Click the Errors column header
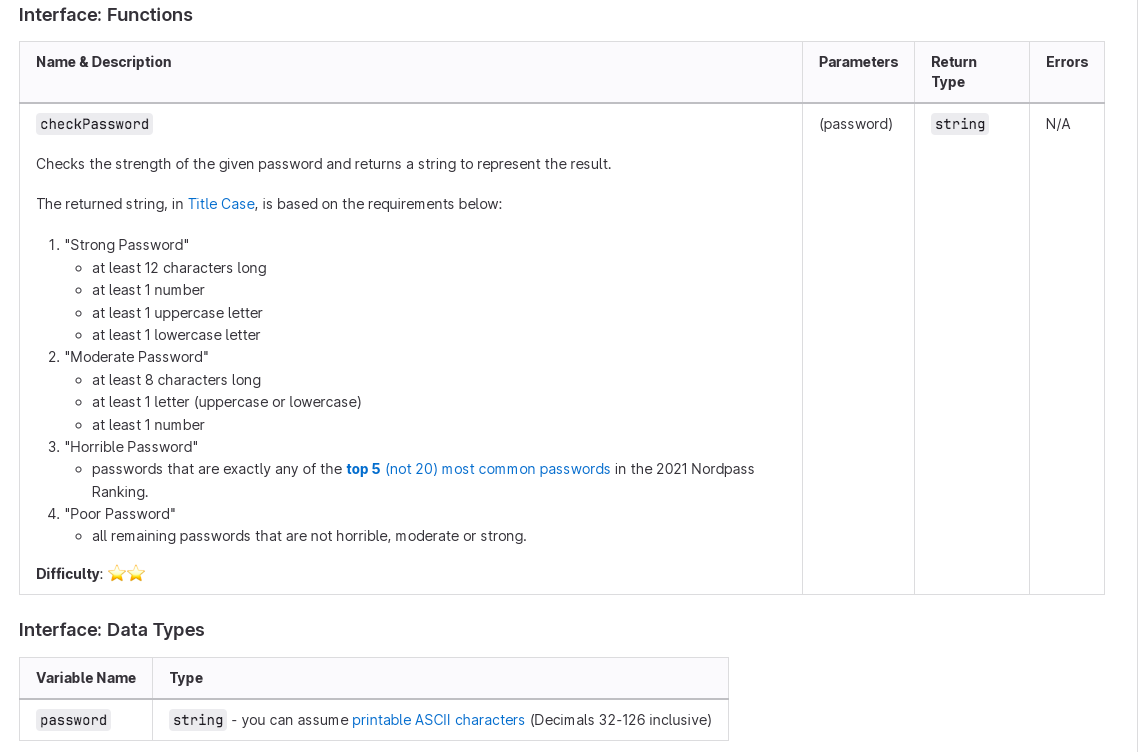The width and height of the screenshot is (1142, 752). 1067,61
